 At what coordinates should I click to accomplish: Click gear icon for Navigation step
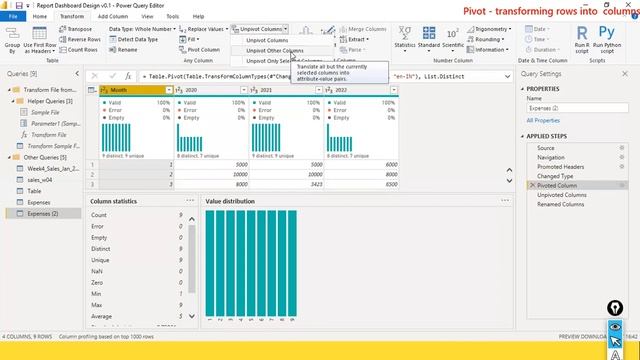[x=622, y=157]
